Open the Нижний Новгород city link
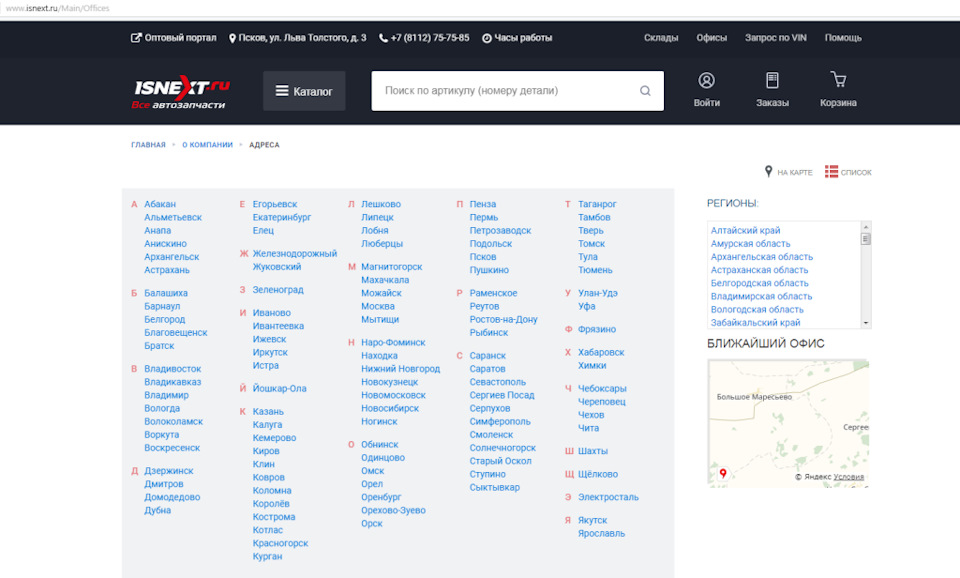The image size is (960, 578). 400,369
